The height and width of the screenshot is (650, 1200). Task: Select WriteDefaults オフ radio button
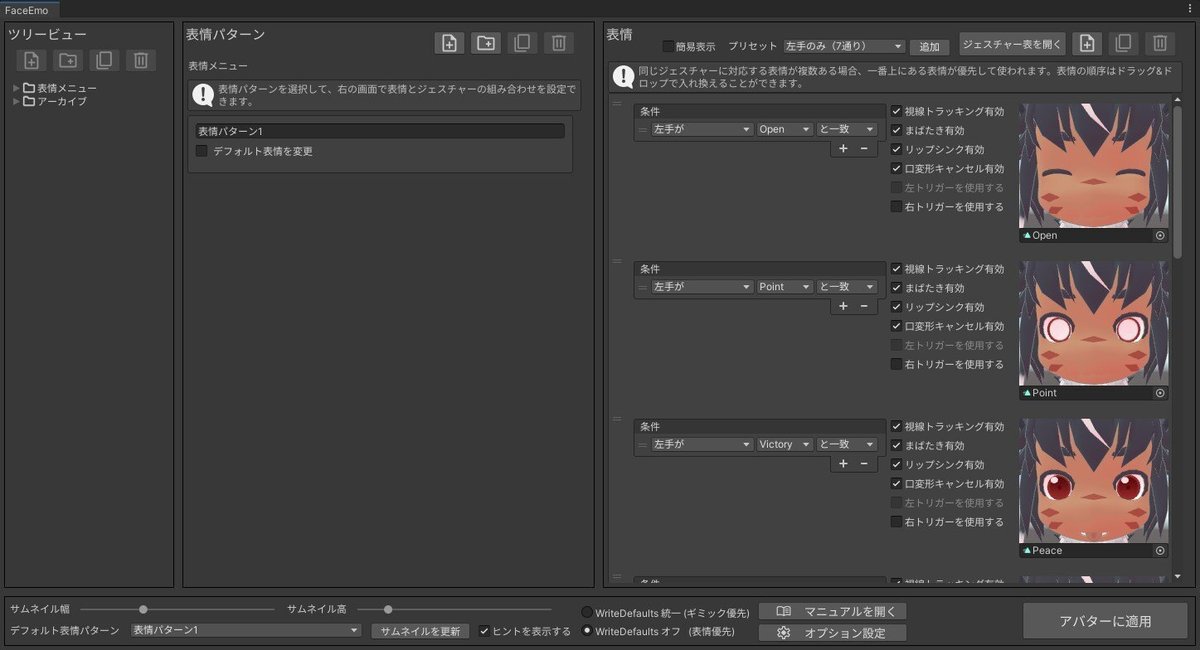[x=587, y=631]
